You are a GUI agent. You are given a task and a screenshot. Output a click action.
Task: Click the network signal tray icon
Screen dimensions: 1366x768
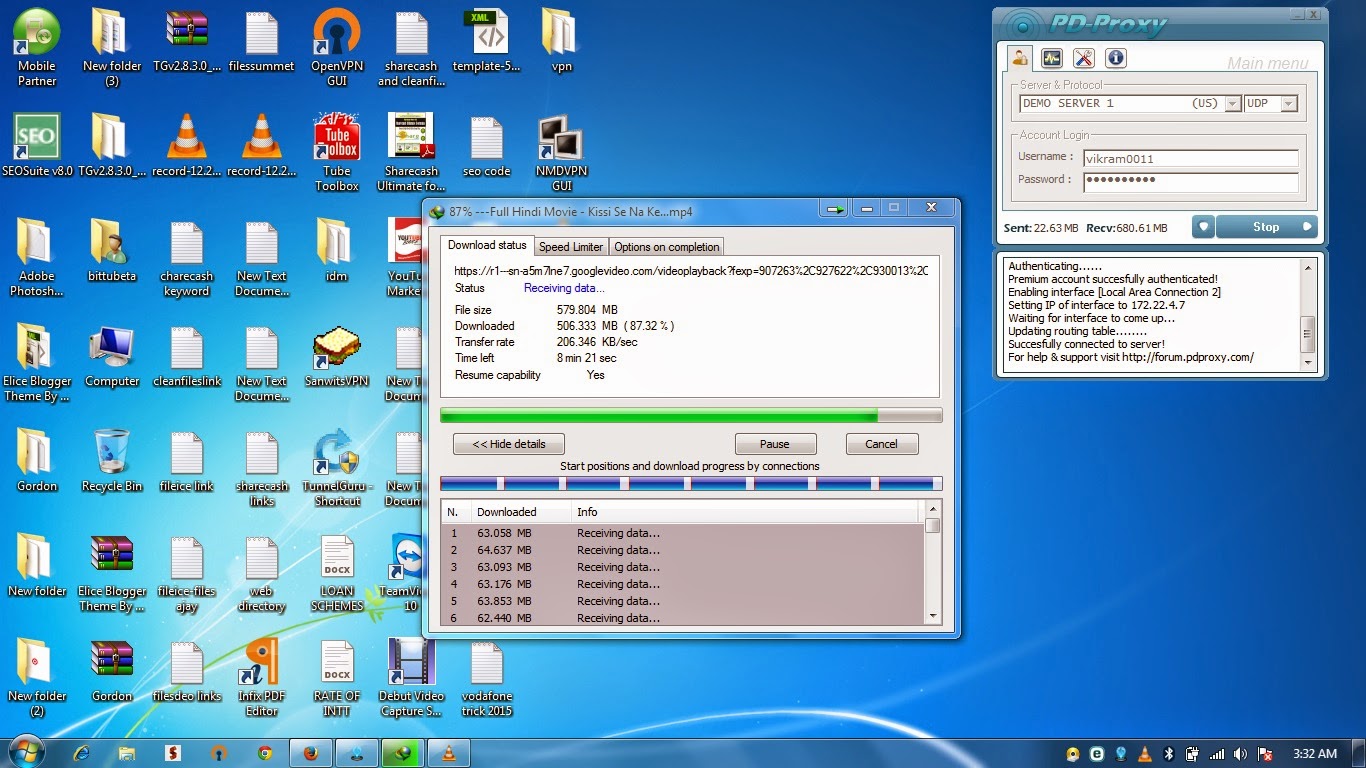tap(1217, 754)
